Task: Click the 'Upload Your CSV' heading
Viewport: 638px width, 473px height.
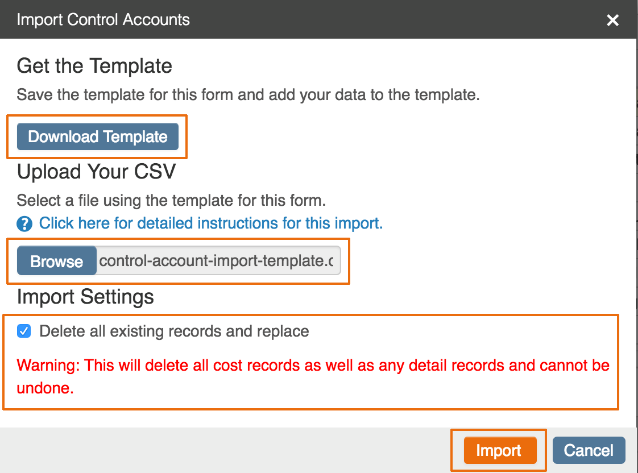Action: pyautogui.click(x=96, y=171)
